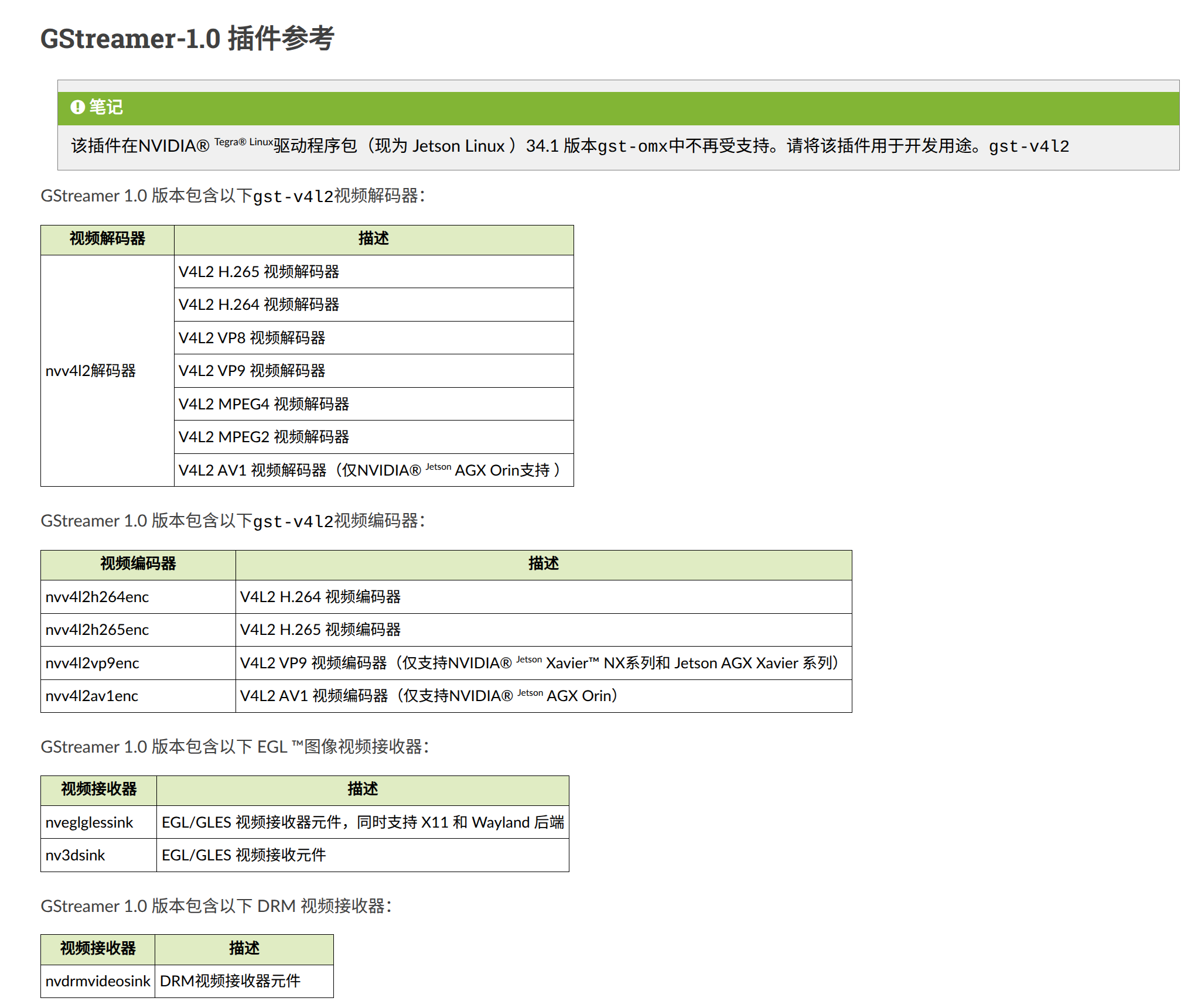Click the 视频解码器 column header
This screenshot has height=1008, width=1198.
tap(107, 239)
